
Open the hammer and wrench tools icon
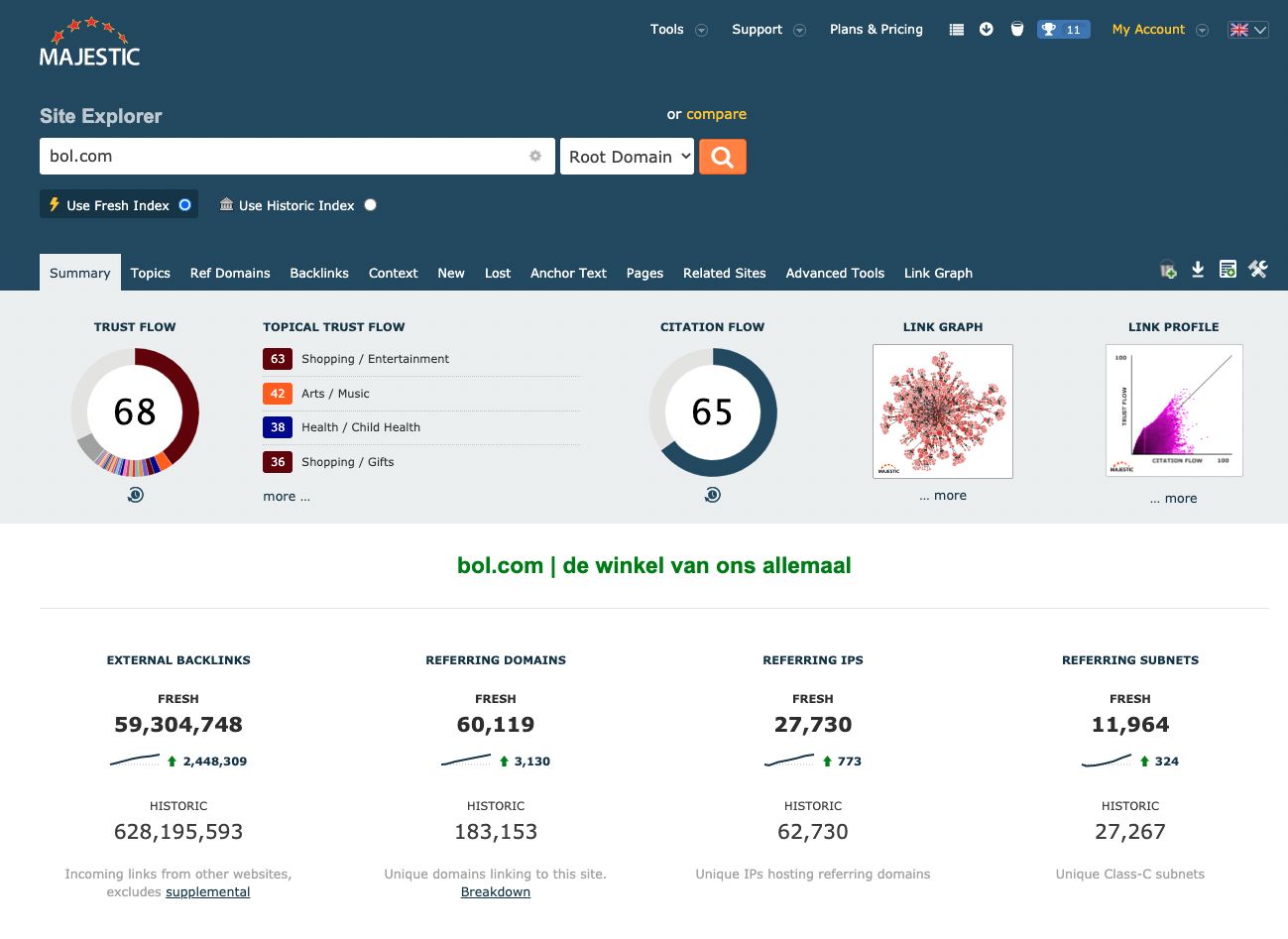1258,269
